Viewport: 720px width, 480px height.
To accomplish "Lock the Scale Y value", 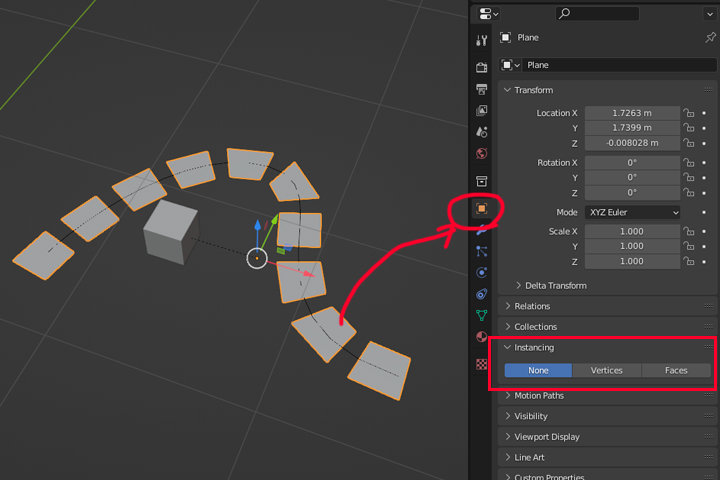I will click(x=688, y=246).
